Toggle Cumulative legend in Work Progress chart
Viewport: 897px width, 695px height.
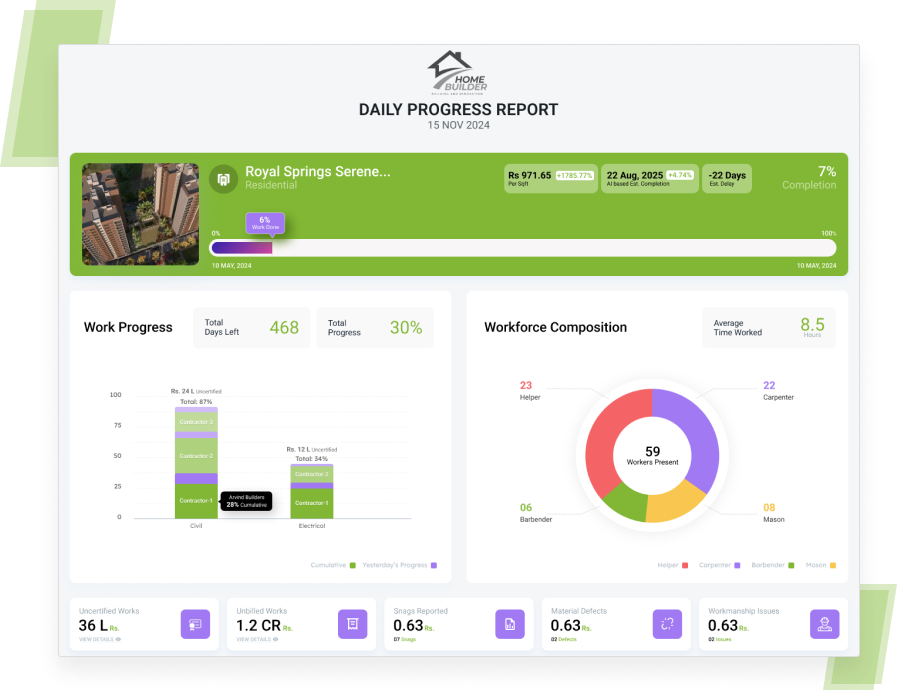tap(332, 565)
